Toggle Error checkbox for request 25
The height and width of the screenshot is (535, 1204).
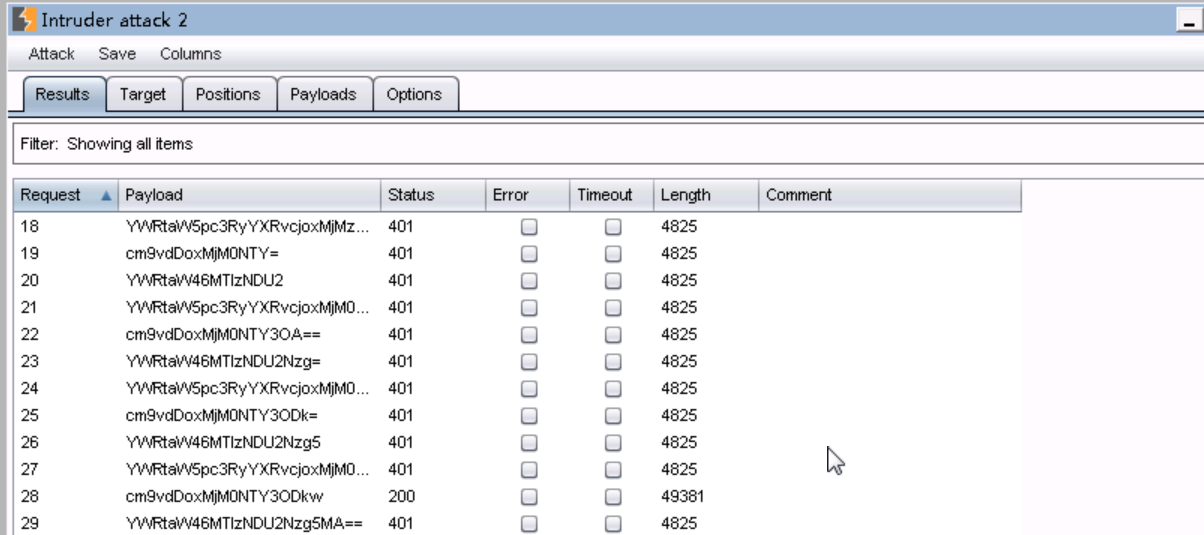coord(529,416)
